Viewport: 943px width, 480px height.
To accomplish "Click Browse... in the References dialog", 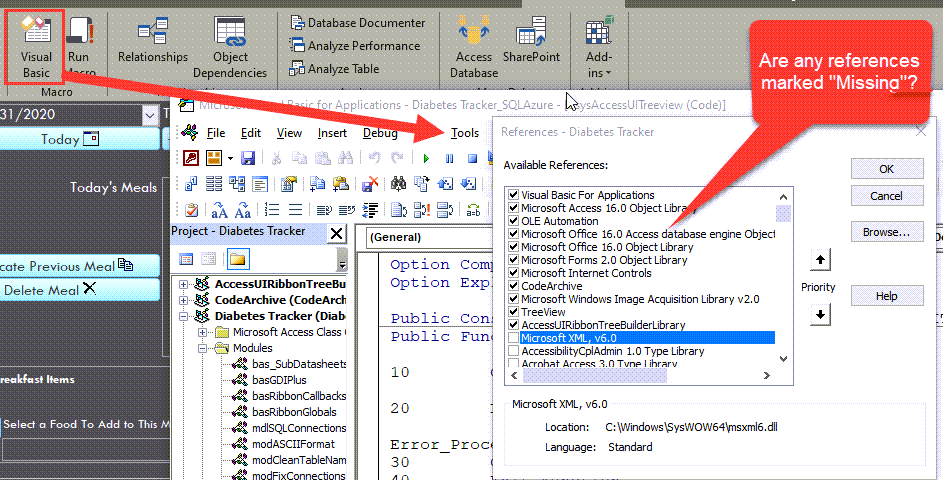I will [886, 232].
